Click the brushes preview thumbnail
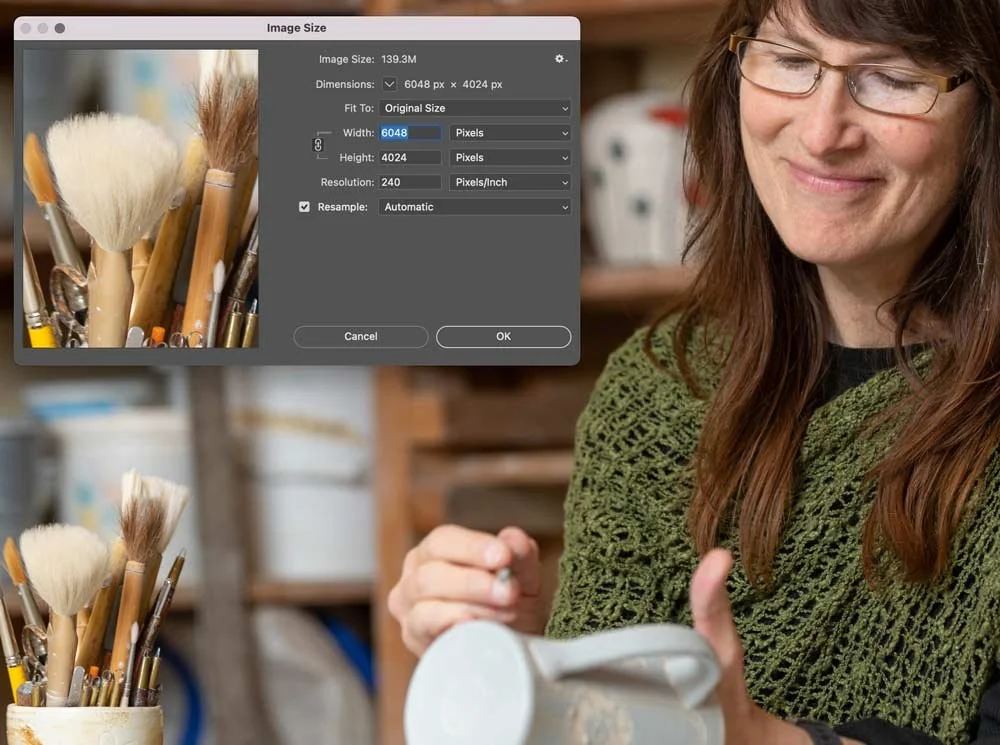Image resolution: width=1000 pixels, height=745 pixels. 141,199
